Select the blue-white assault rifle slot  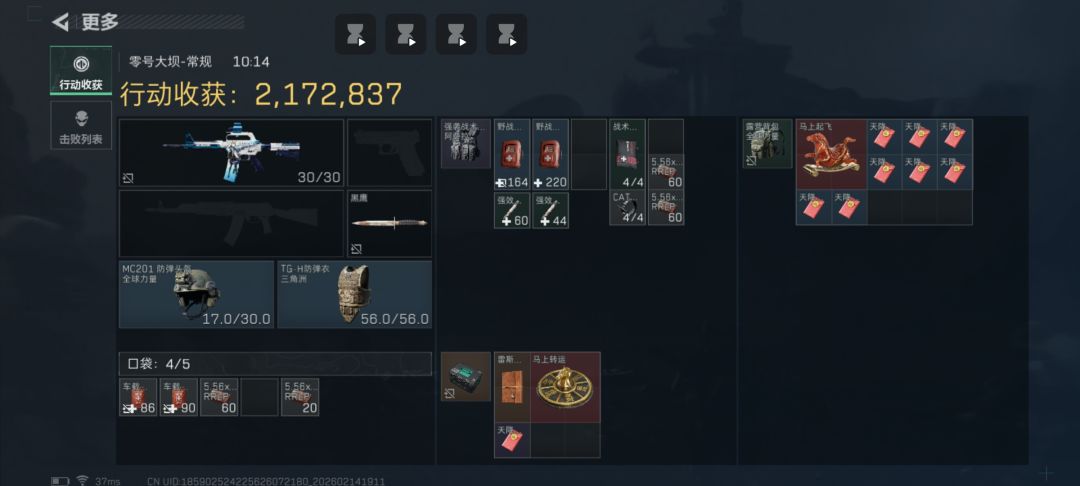pos(231,153)
